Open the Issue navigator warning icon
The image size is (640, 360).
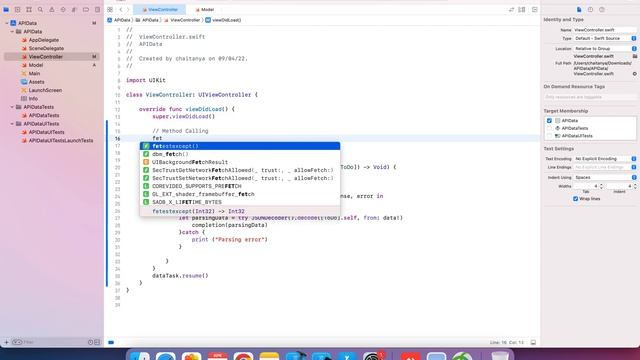point(52,9)
